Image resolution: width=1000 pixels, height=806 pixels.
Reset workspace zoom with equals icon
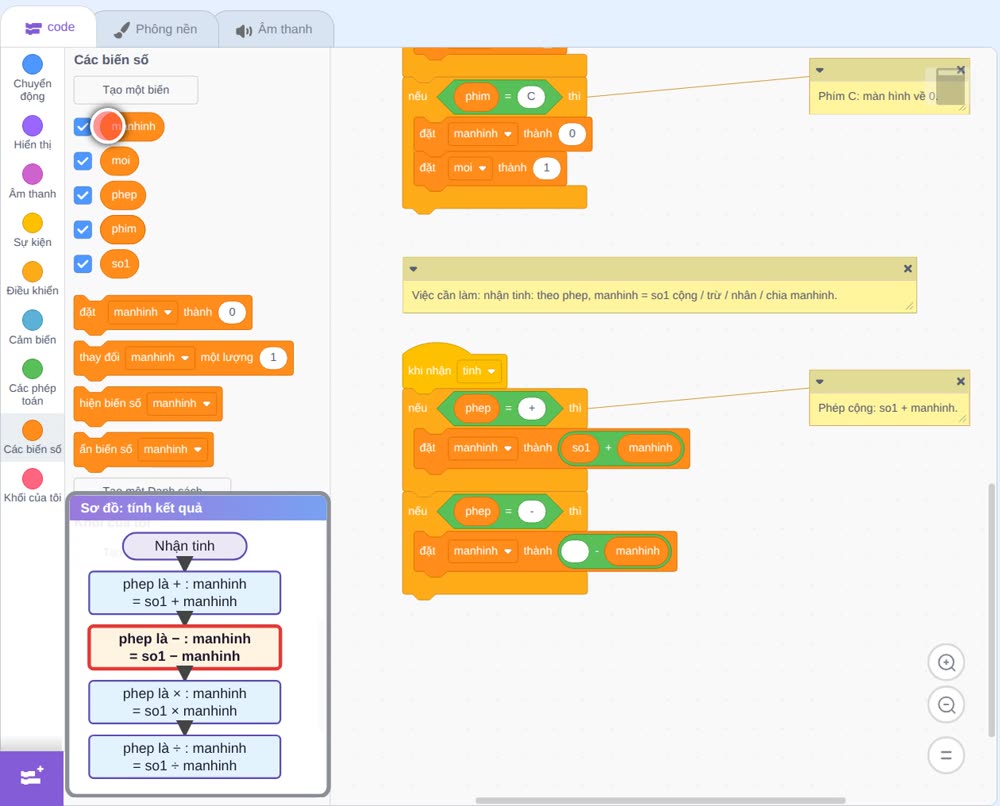(x=946, y=755)
